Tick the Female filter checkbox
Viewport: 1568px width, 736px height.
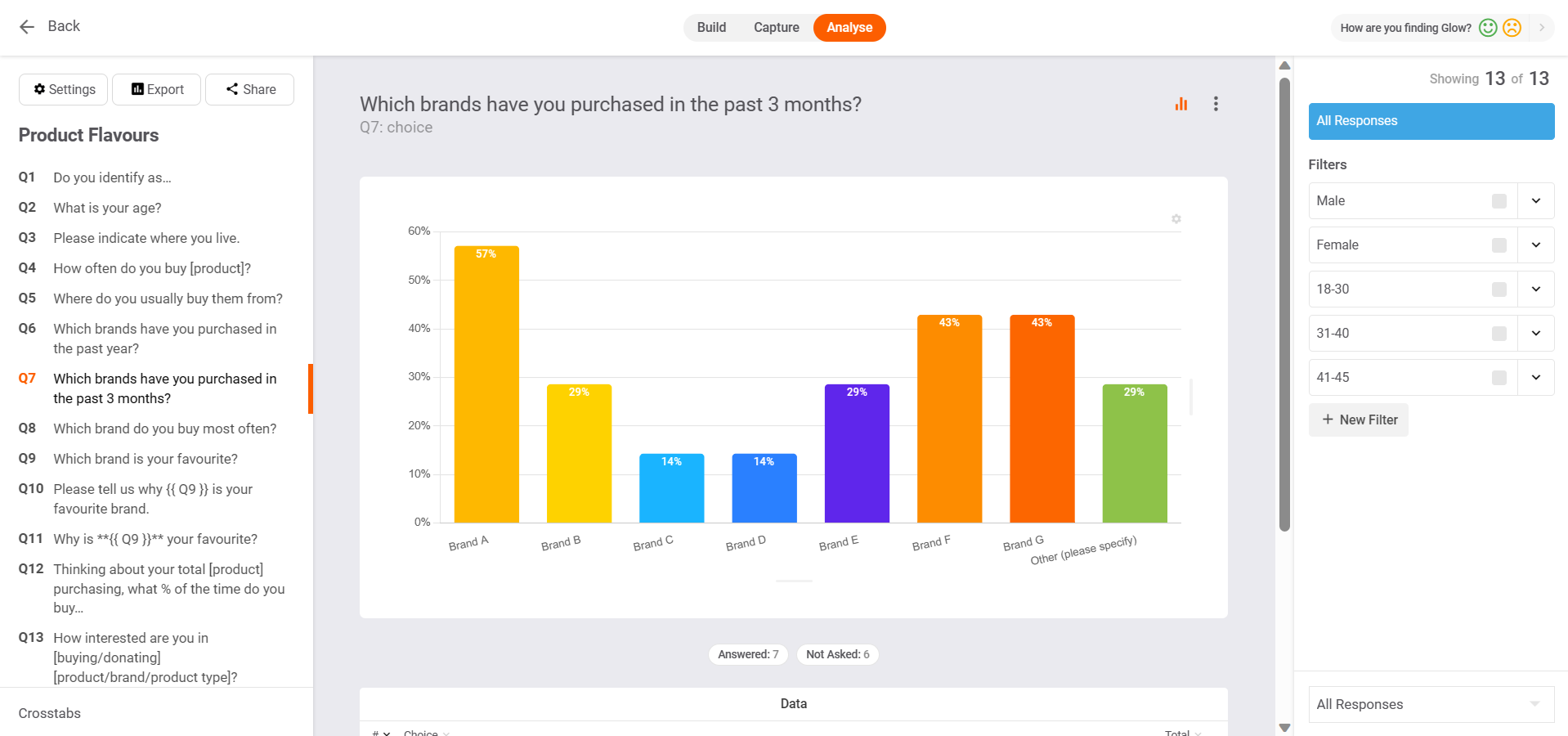pyautogui.click(x=1499, y=245)
